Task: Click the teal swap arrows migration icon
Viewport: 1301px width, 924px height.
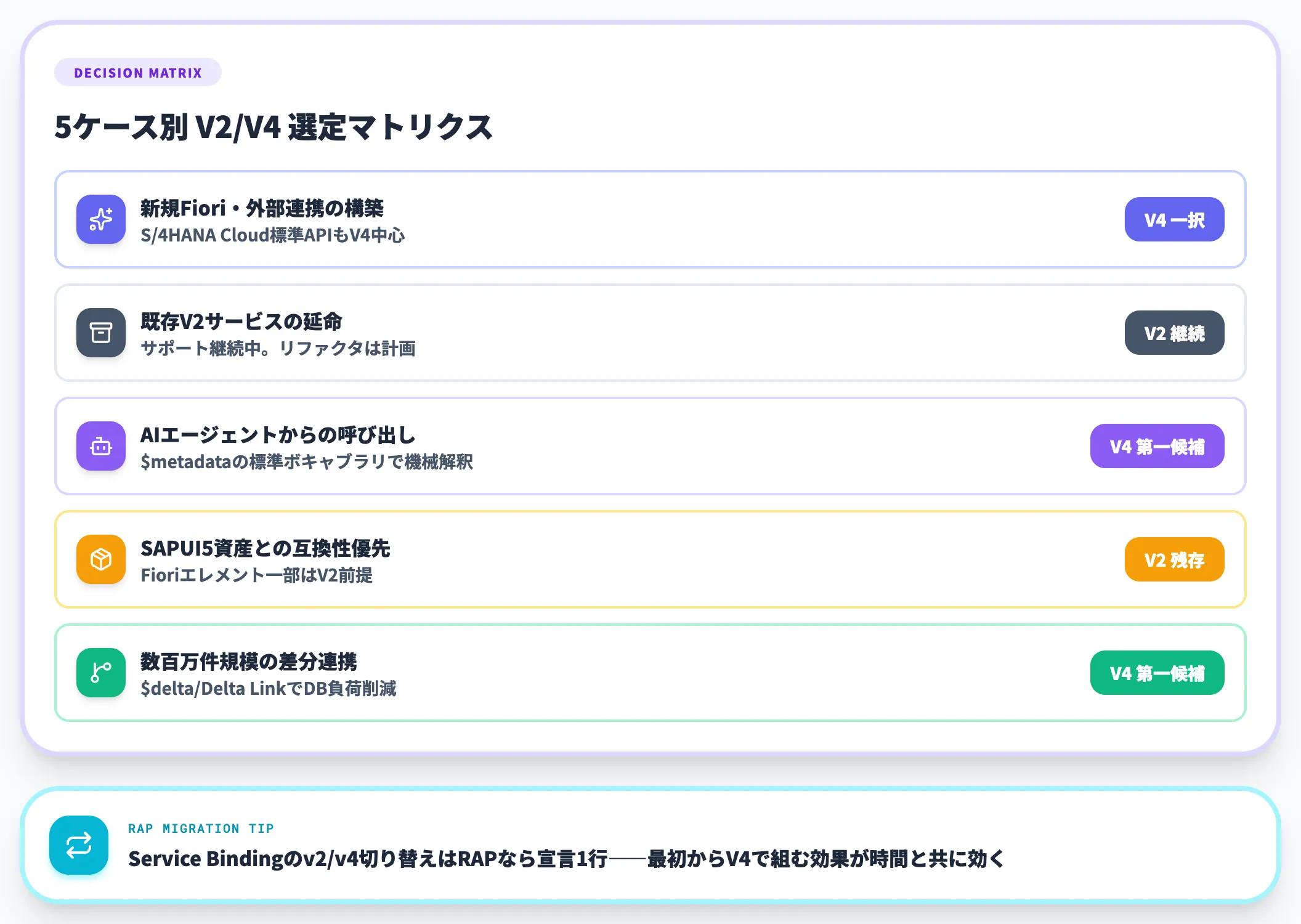Action: pyautogui.click(x=79, y=845)
